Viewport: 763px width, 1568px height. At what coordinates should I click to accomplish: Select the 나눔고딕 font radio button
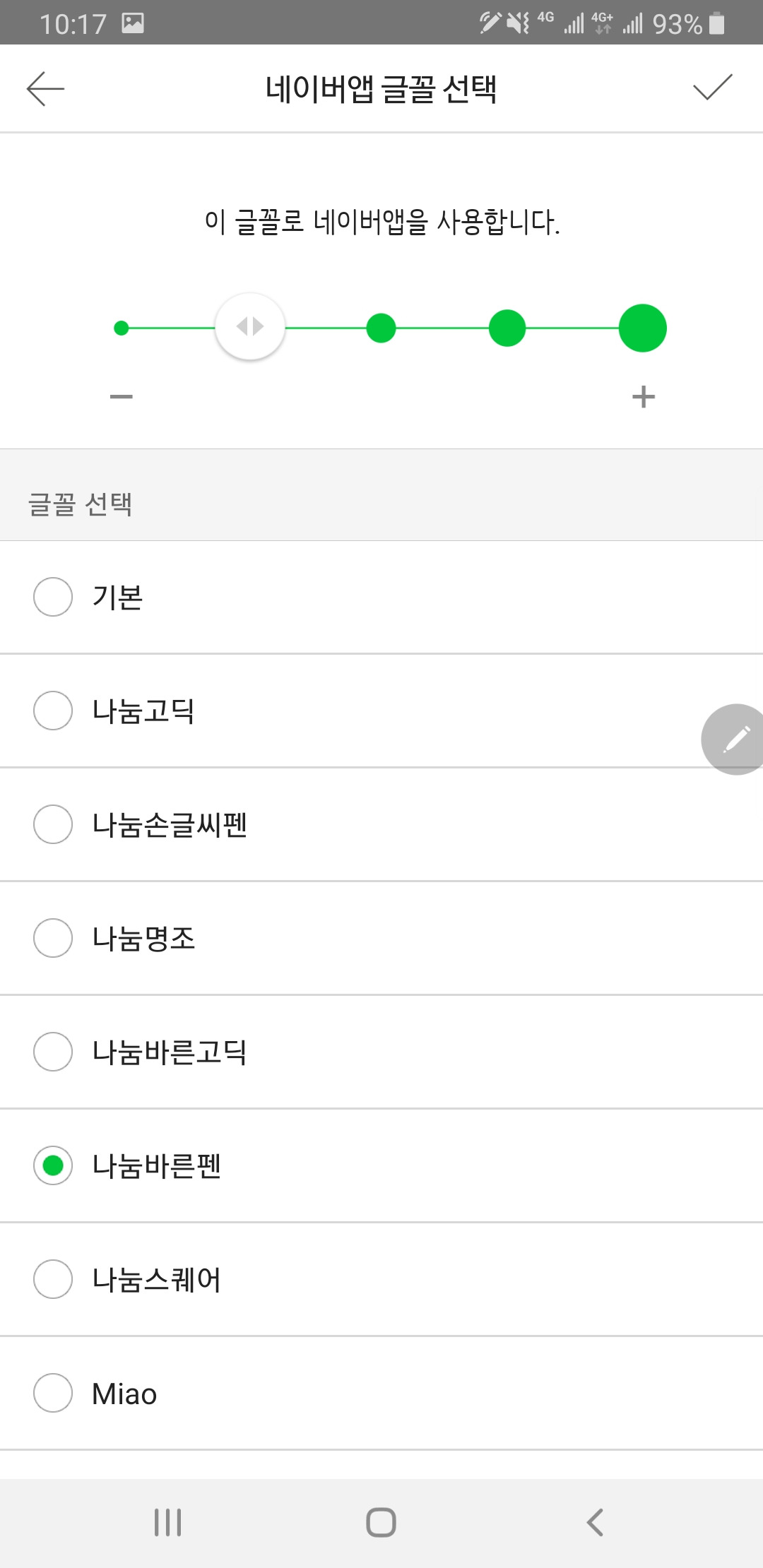click(x=53, y=711)
